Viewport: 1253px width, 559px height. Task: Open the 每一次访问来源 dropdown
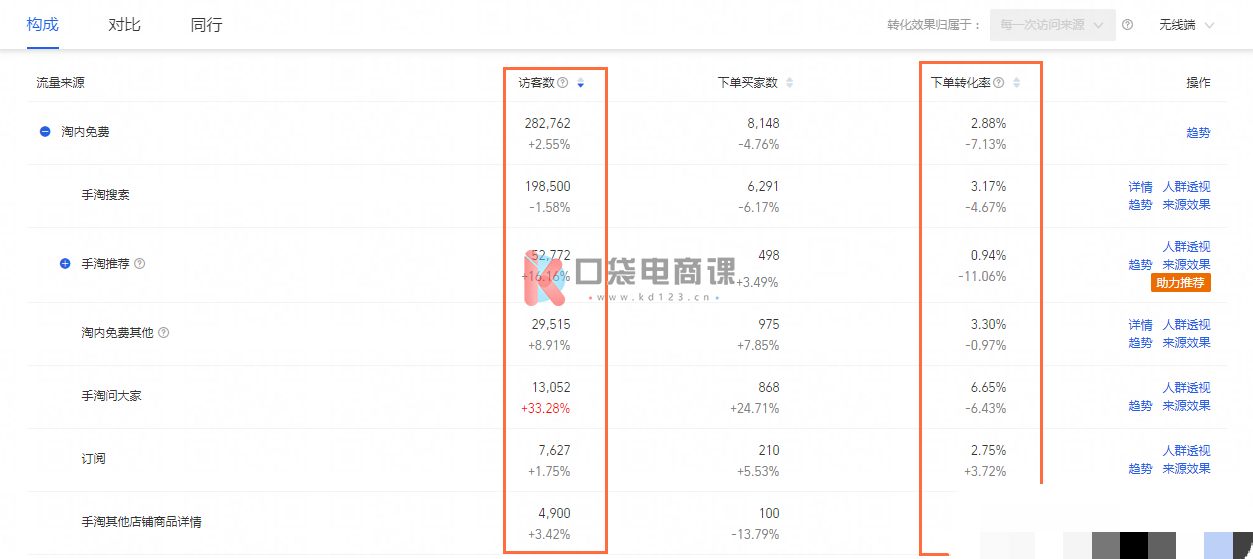pos(1053,25)
